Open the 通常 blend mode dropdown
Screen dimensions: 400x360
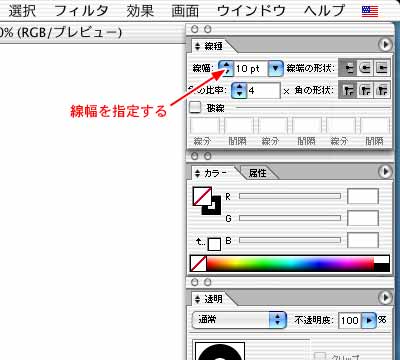239,320
